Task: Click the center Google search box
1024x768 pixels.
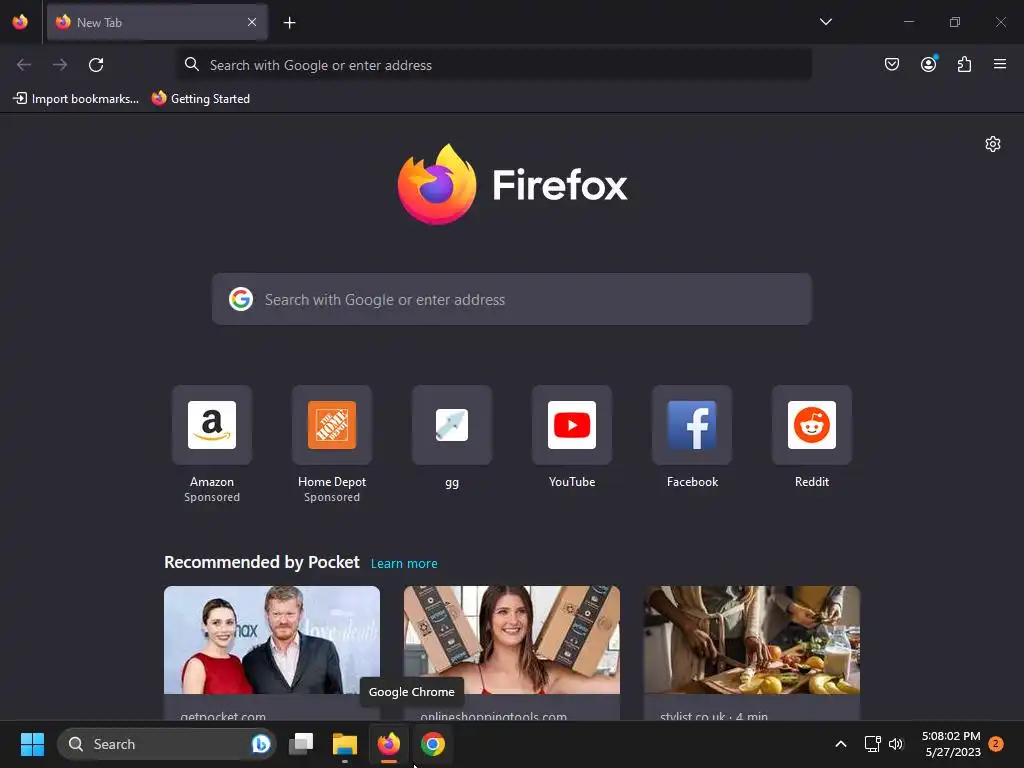Action: pos(511,299)
